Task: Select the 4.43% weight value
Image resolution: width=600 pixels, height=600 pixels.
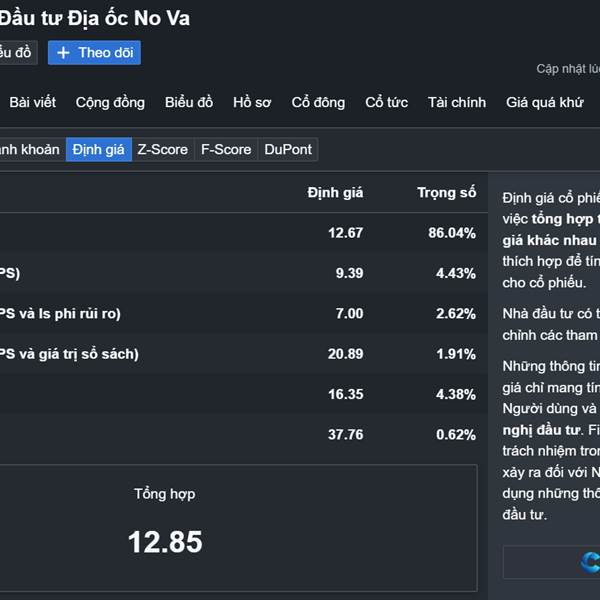Action: click(456, 273)
